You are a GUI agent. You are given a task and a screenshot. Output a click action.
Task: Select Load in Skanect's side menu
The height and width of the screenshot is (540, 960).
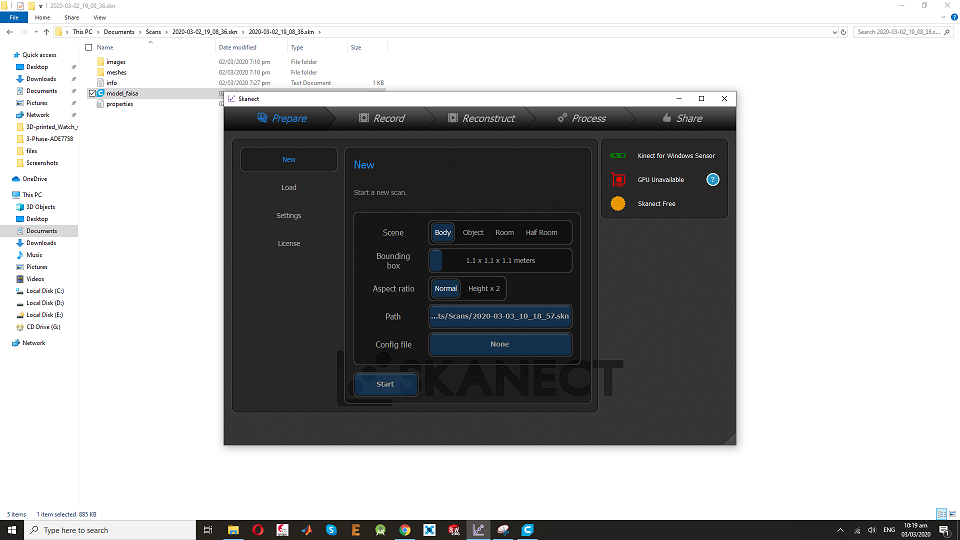click(x=289, y=187)
